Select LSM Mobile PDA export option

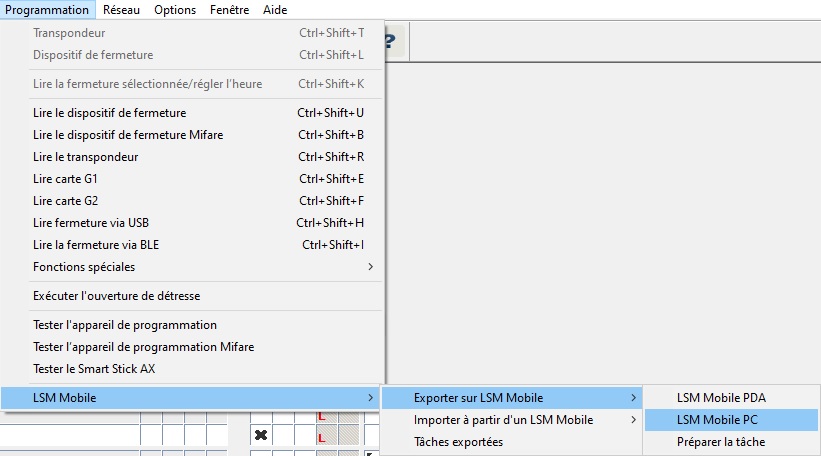click(x=720, y=398)
